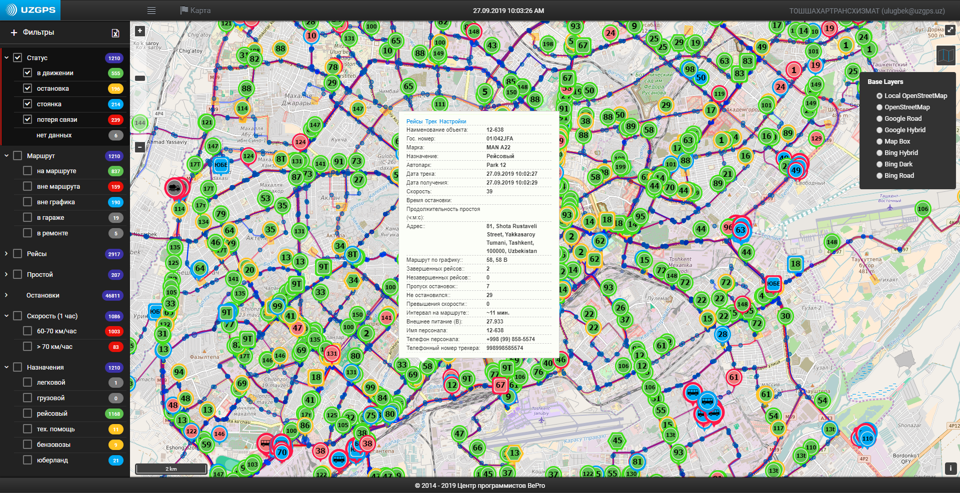Click the map zoom slider handle
This screenshot has width=960, height=493.
[x=140, y=78]
